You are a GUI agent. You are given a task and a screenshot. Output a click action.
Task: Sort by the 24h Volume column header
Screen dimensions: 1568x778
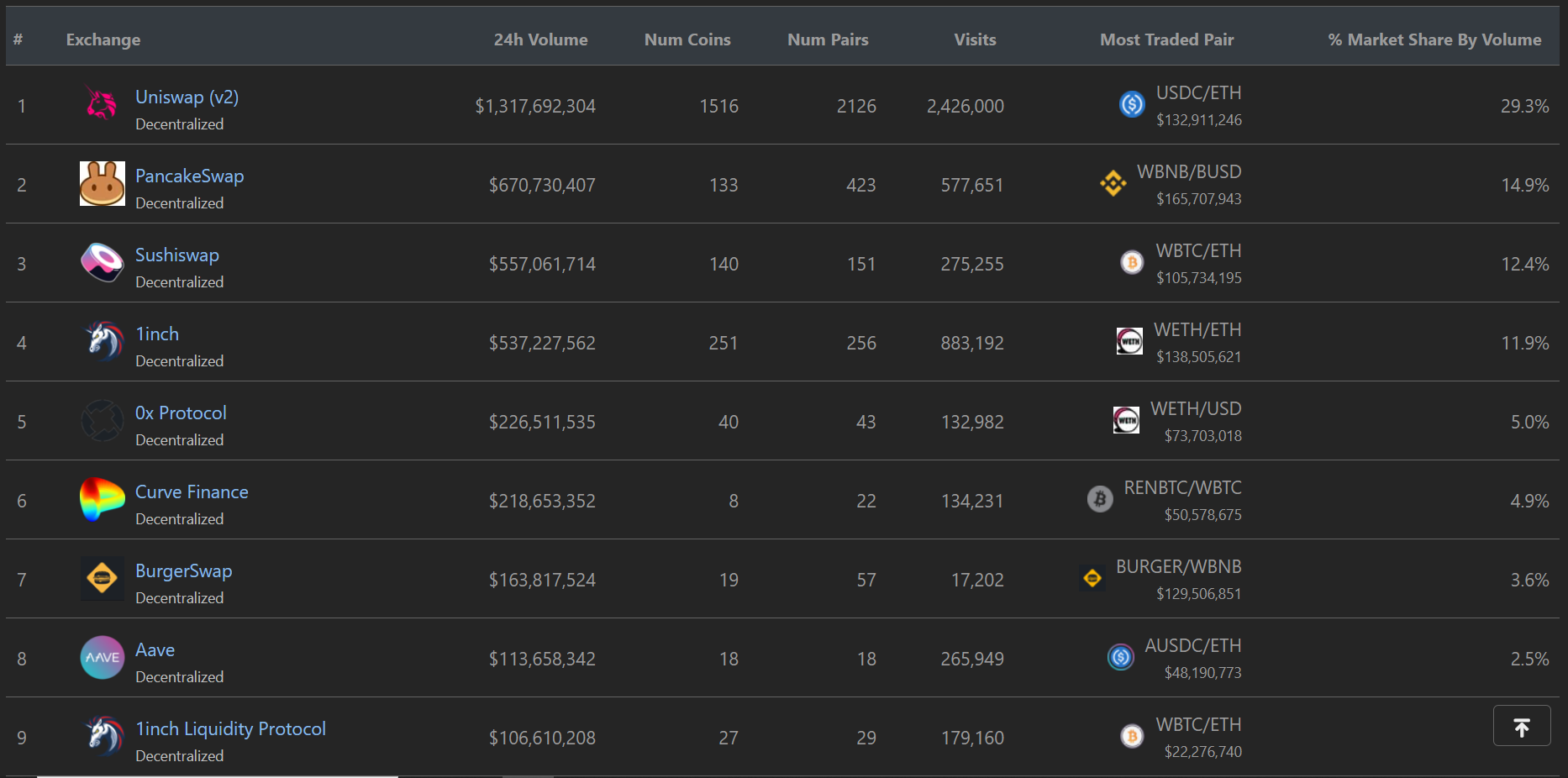[540, 39]
